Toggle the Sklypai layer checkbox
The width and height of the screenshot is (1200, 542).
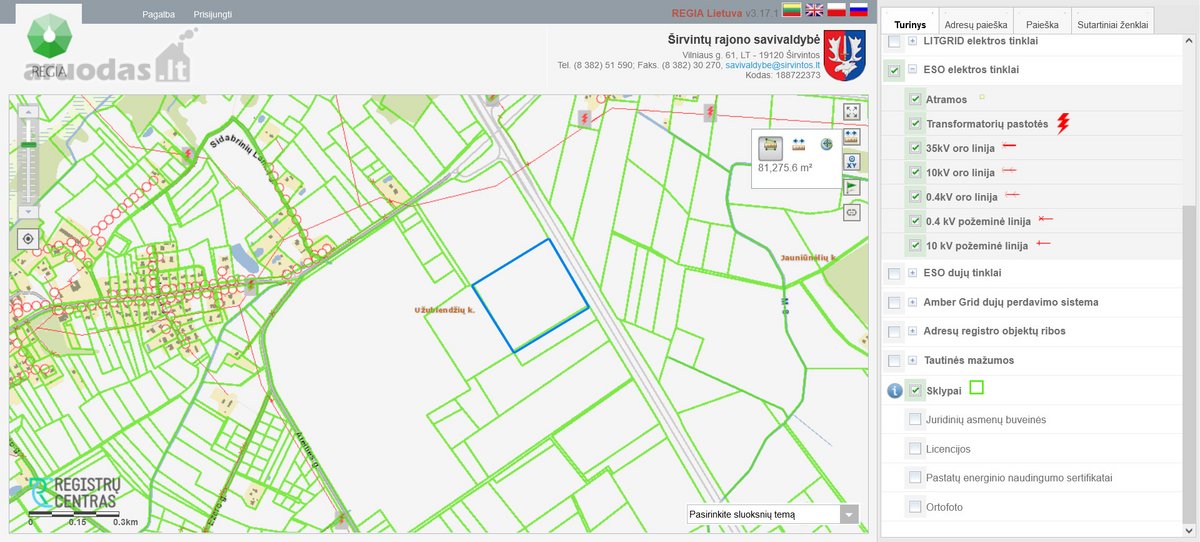(x=915, y=390)
